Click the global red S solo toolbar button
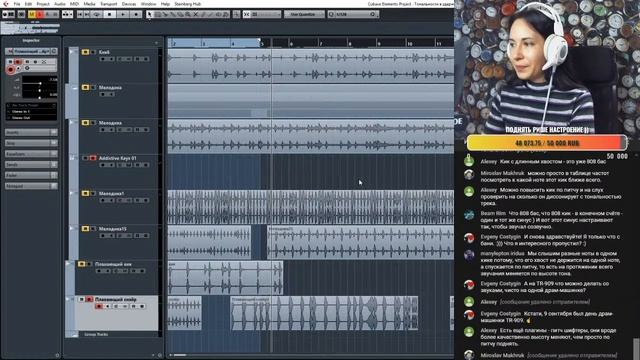Viewport: 640px width, 360px height. coord(40,14)
